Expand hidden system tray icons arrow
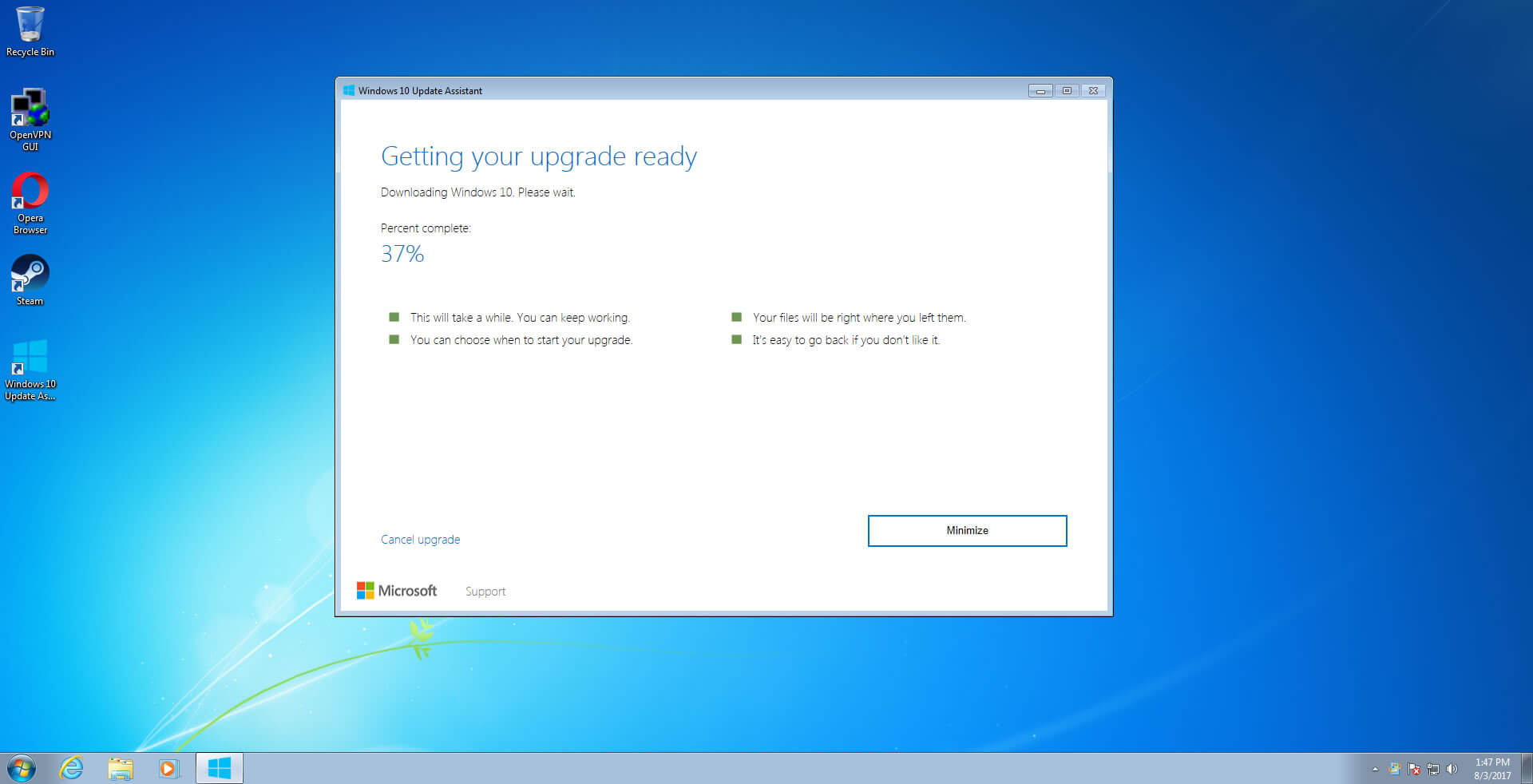1533x784 pixels. [x=1375, y=770]
